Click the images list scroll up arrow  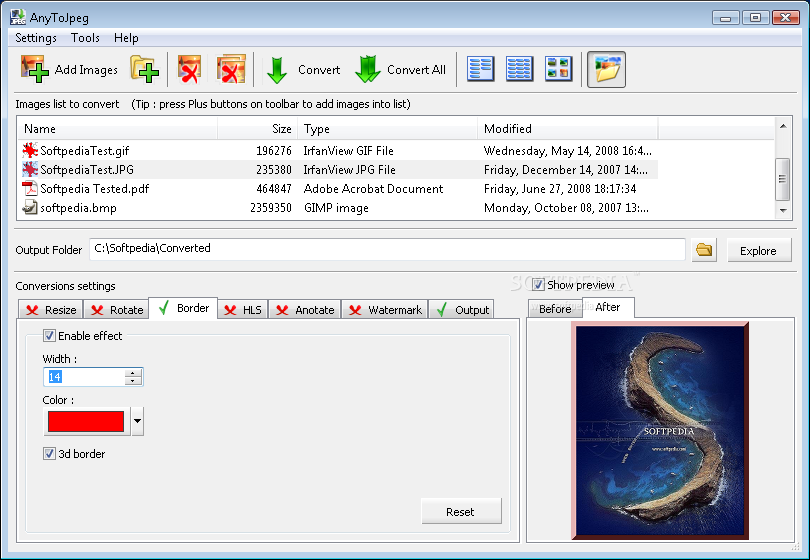coord(783,126)
